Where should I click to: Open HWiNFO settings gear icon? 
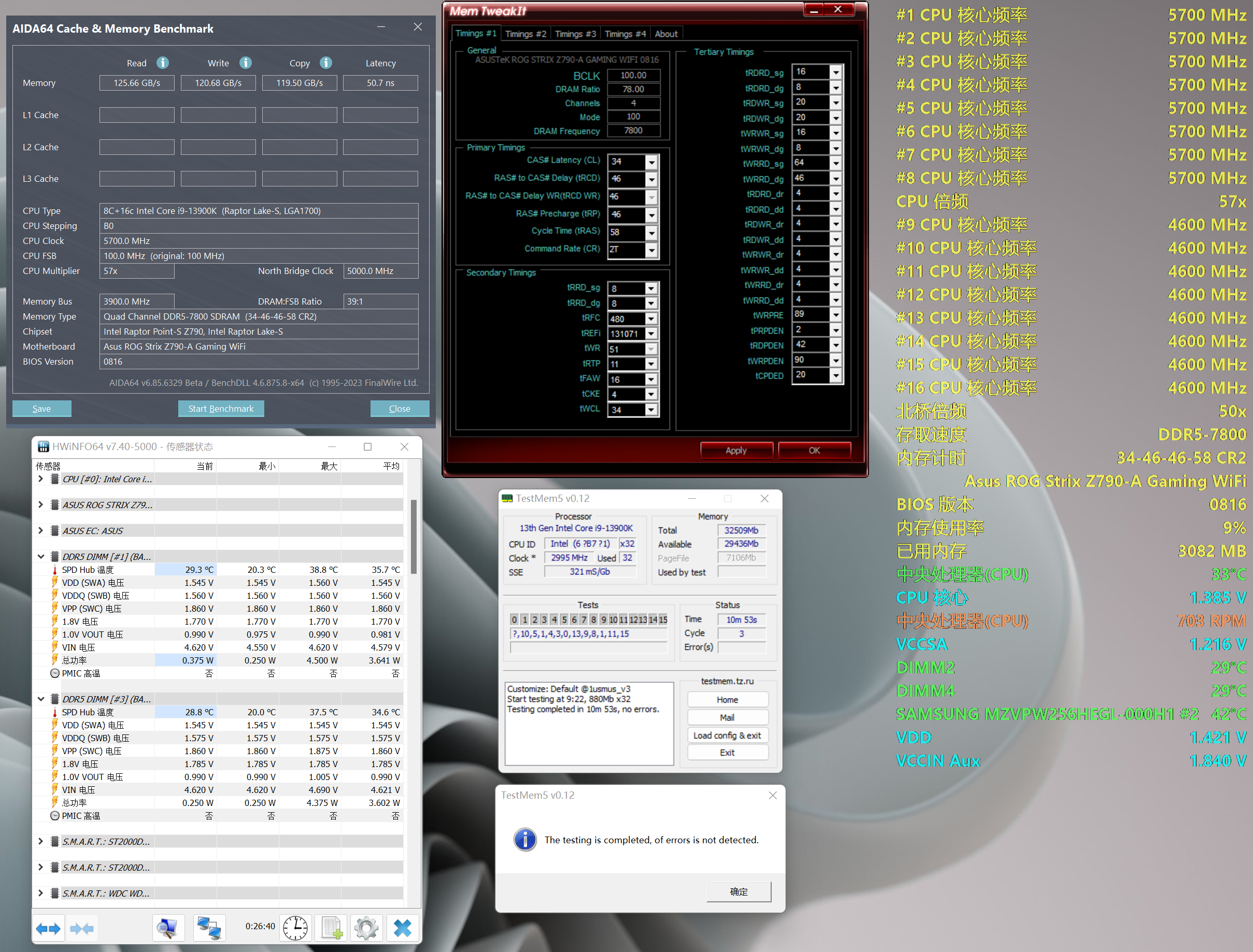click(366, 928)
